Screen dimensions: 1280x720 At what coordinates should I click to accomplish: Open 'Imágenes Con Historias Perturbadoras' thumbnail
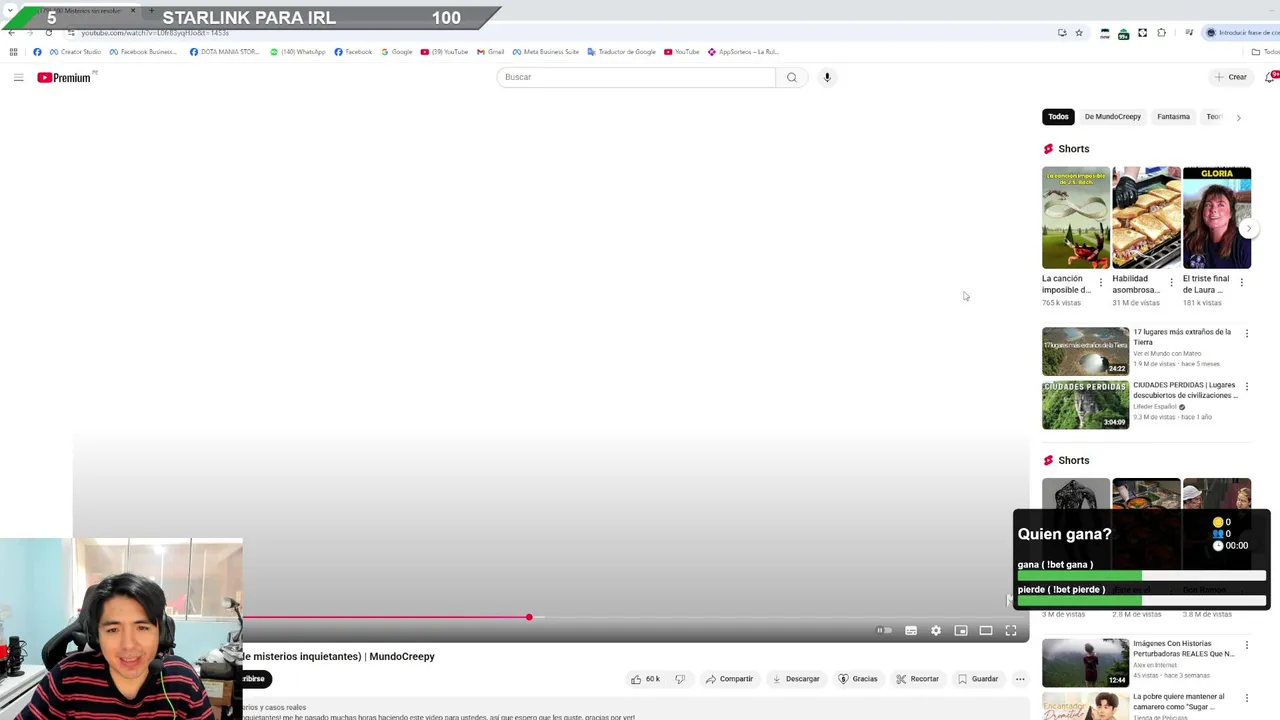coord(1085,663)
